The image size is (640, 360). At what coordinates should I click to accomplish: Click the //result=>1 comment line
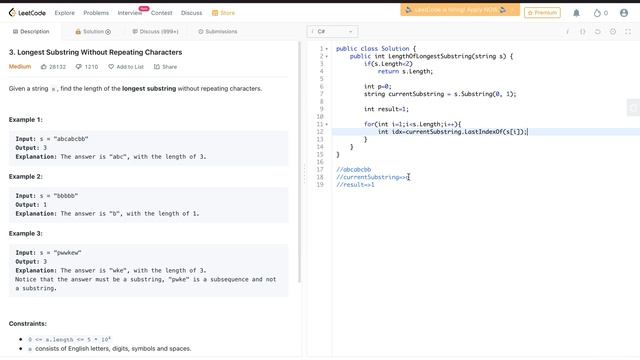coord(355,185)
